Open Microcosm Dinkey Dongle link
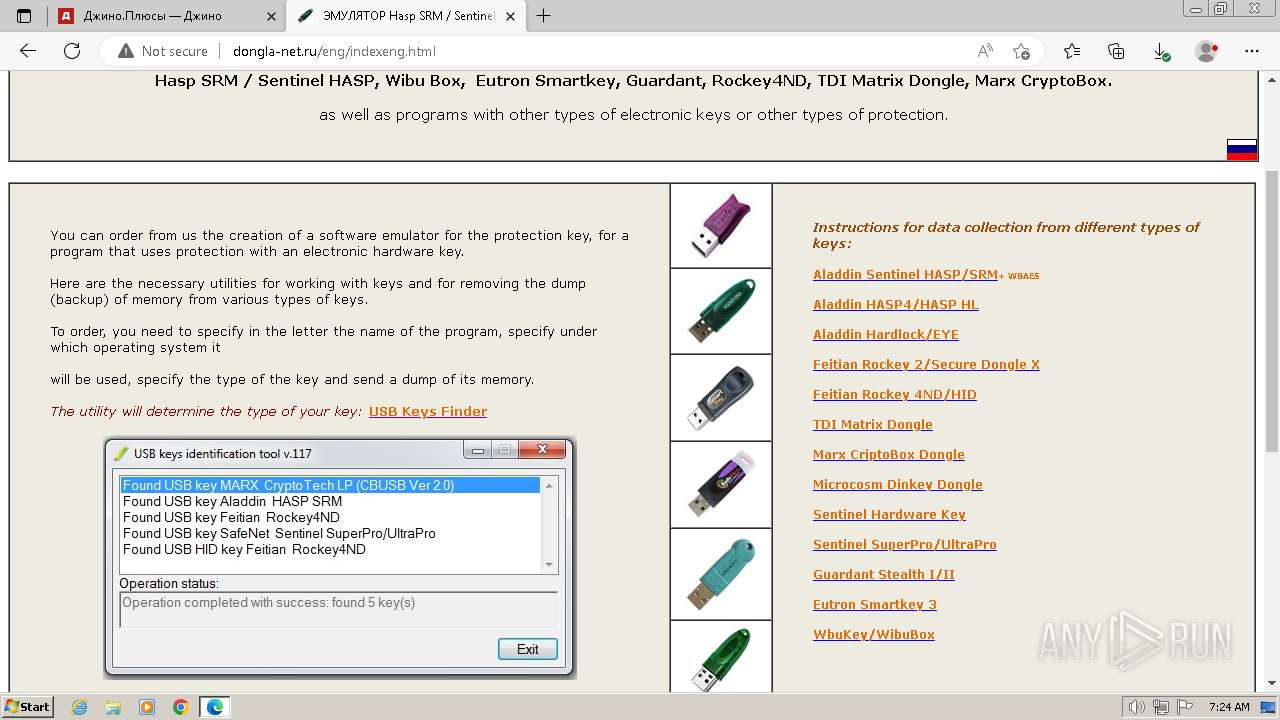Image resolution: width=1280 pixels, height=720 pixels. click(x=898, y=485)
